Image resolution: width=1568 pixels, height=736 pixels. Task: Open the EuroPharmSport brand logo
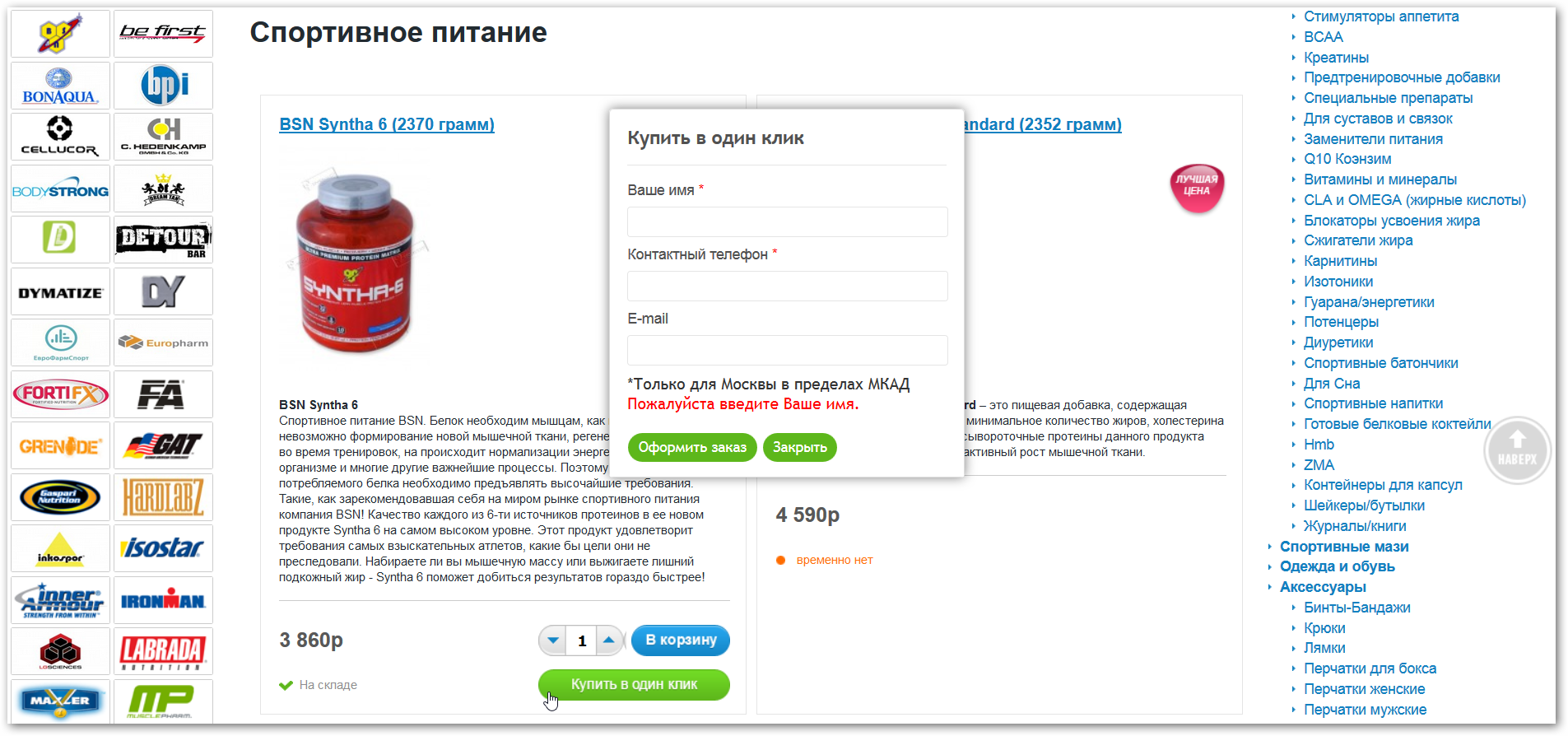tap(60, 342)
